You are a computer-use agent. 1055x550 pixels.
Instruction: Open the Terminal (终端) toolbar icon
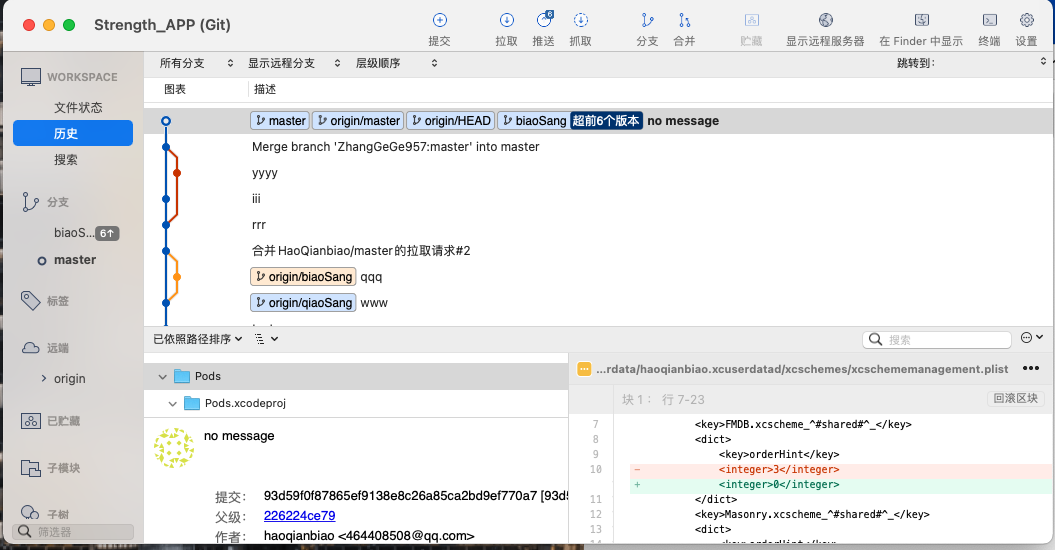pos(990,20)
